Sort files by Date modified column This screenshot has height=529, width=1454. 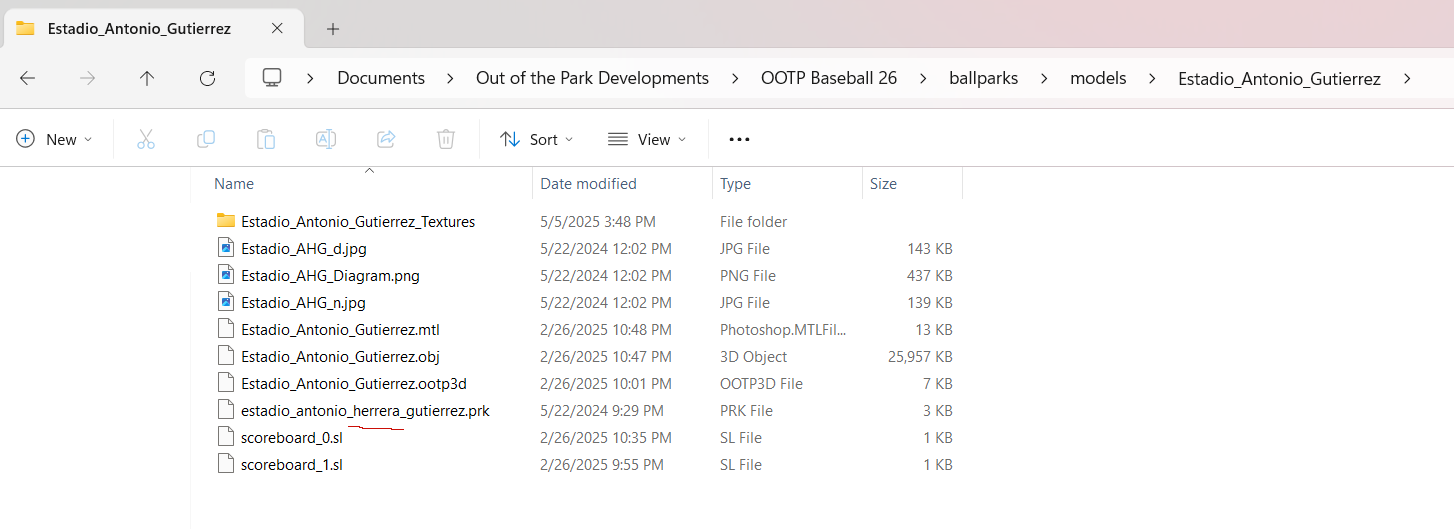coord(588,184)
